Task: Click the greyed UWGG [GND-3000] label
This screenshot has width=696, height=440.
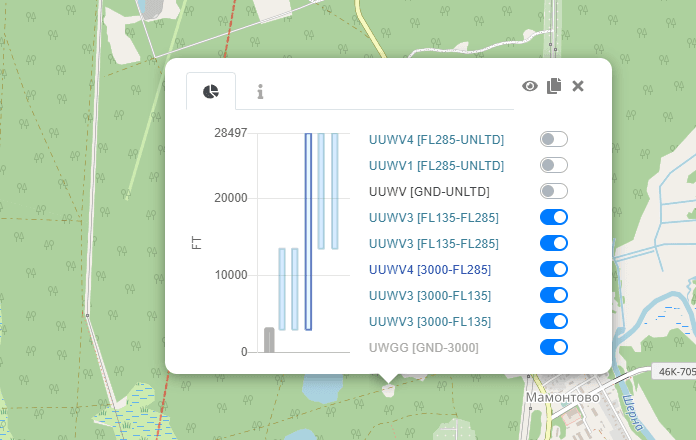Action: click(424, 347)
